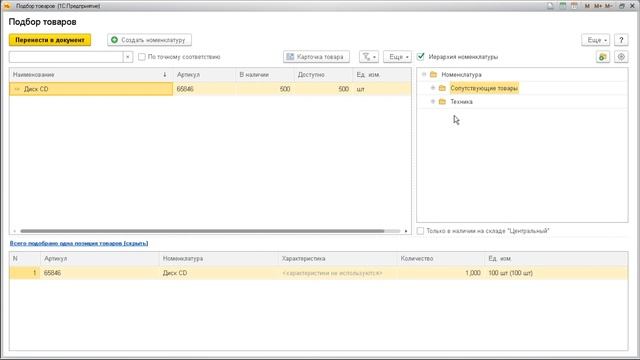Open Карточка товара

click(316, 57)
